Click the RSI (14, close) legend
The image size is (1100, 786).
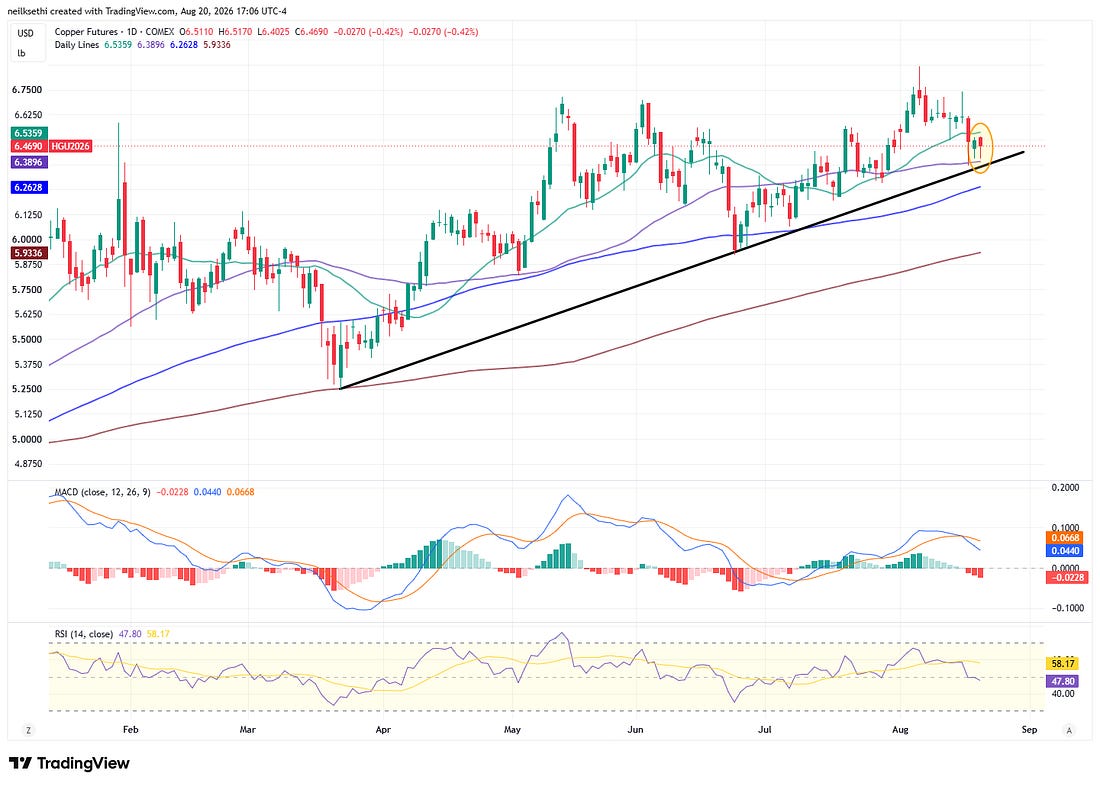[84, 634]
